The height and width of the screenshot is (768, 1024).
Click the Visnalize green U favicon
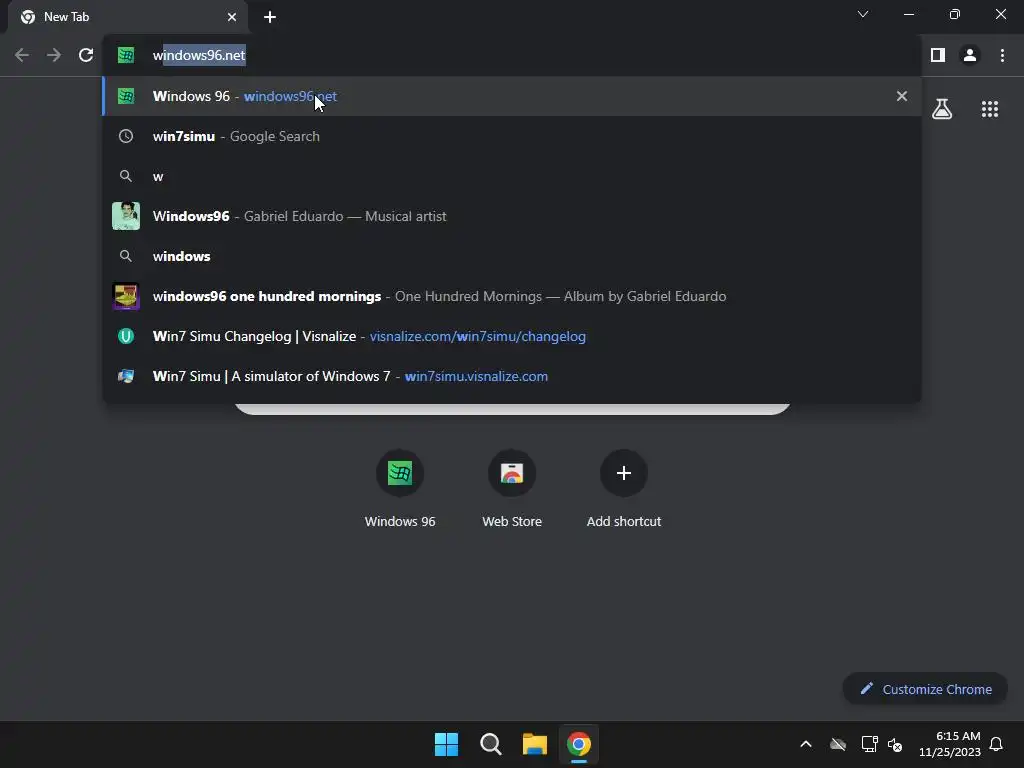tap(126, 336)
